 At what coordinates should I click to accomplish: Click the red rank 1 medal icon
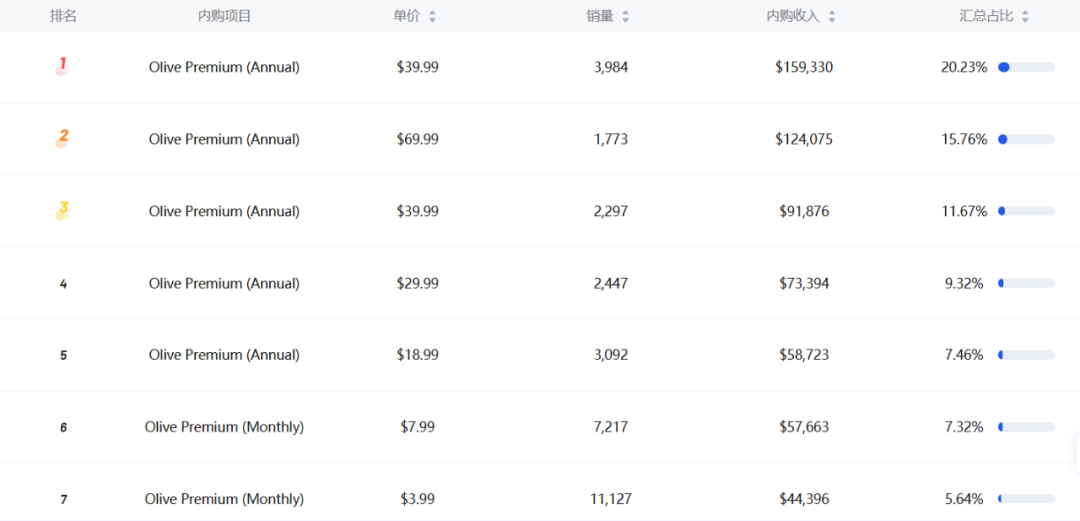click(62, 66)
